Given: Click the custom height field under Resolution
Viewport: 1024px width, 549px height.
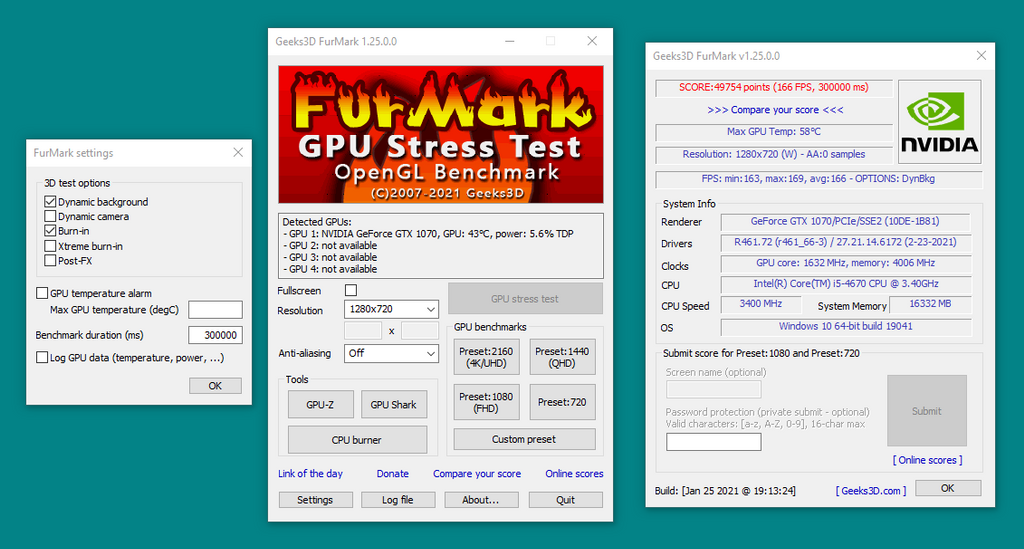Looking at the screenshot, I should (x=420, y=330).
